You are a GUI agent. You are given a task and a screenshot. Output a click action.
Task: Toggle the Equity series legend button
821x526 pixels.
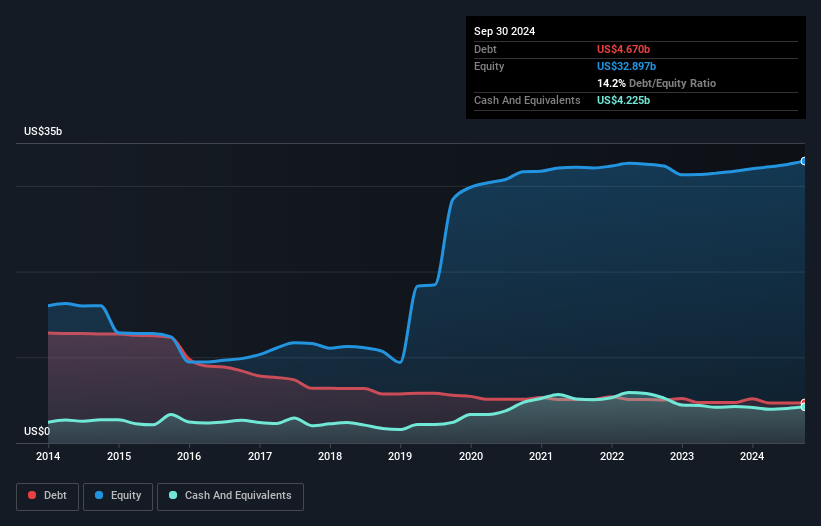pos(118,496)
